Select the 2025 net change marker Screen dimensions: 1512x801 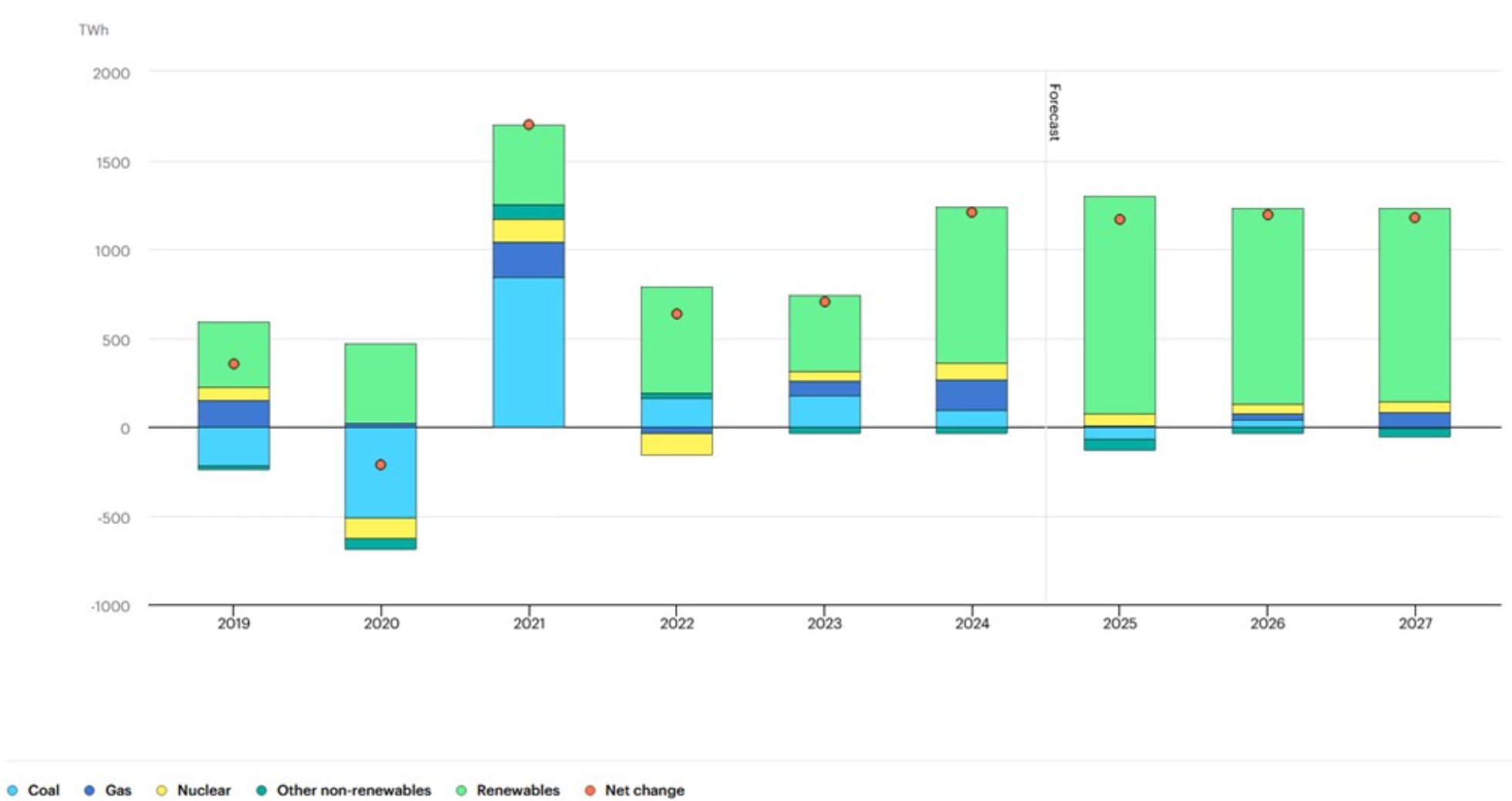pos(1119,219)
